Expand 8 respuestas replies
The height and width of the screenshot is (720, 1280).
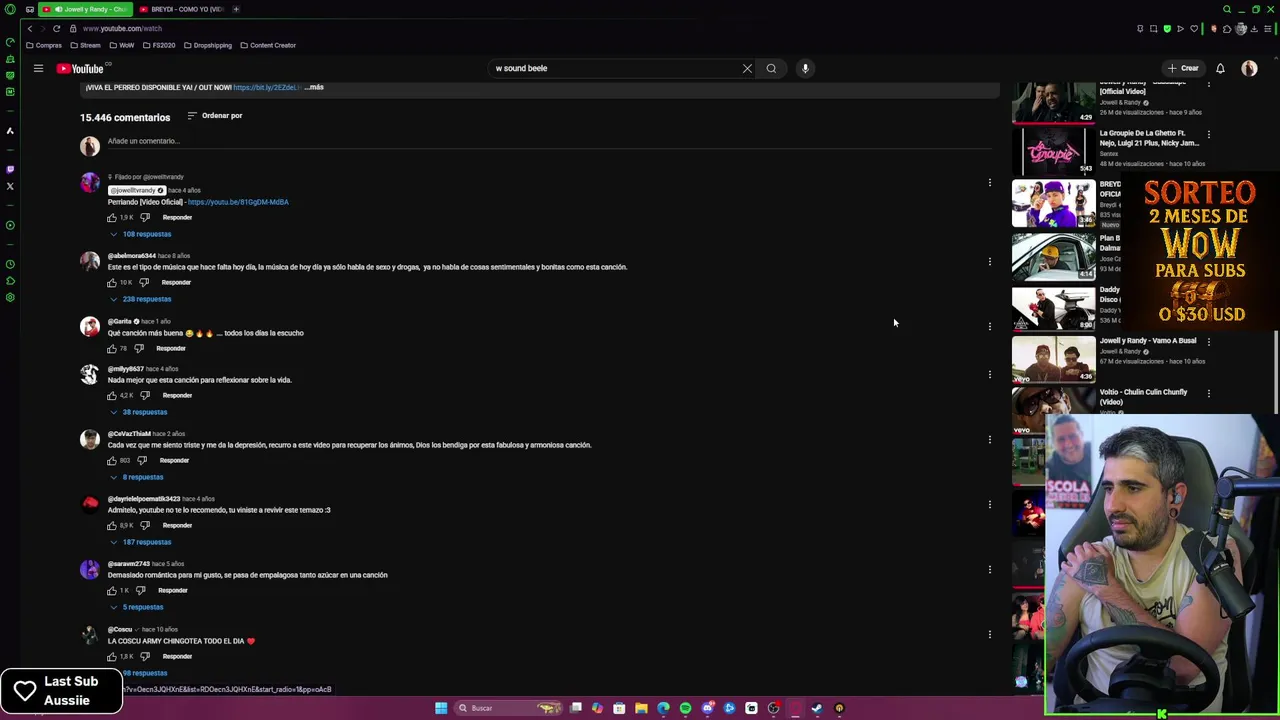[137, 477]
